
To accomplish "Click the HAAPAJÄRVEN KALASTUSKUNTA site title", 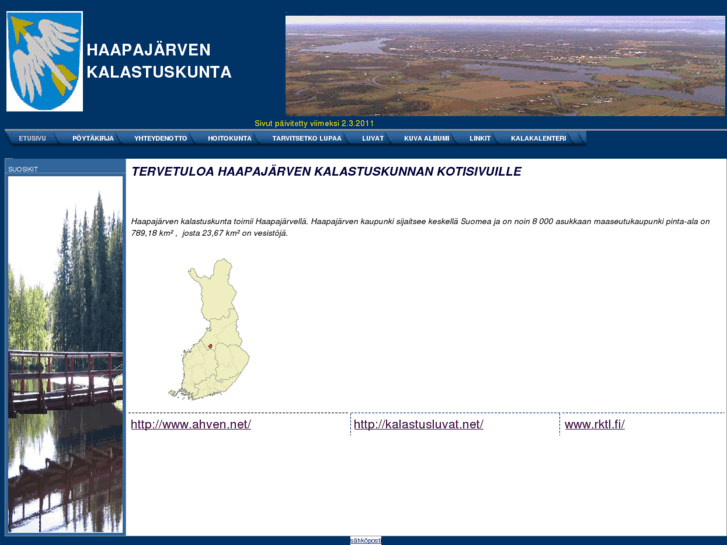I will (159, 61).
